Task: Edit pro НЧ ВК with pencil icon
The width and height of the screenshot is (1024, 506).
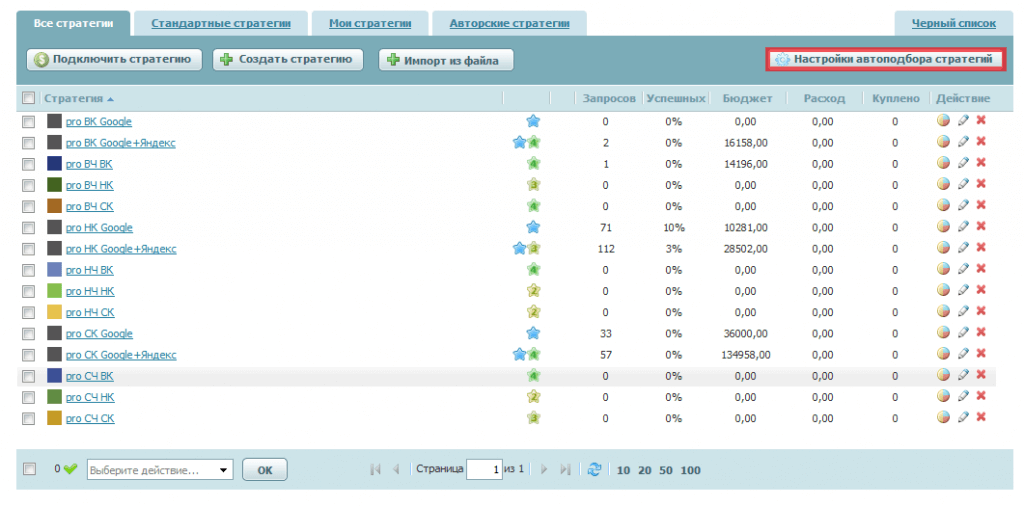Action: pyautogui.click(x=963, y=269)
